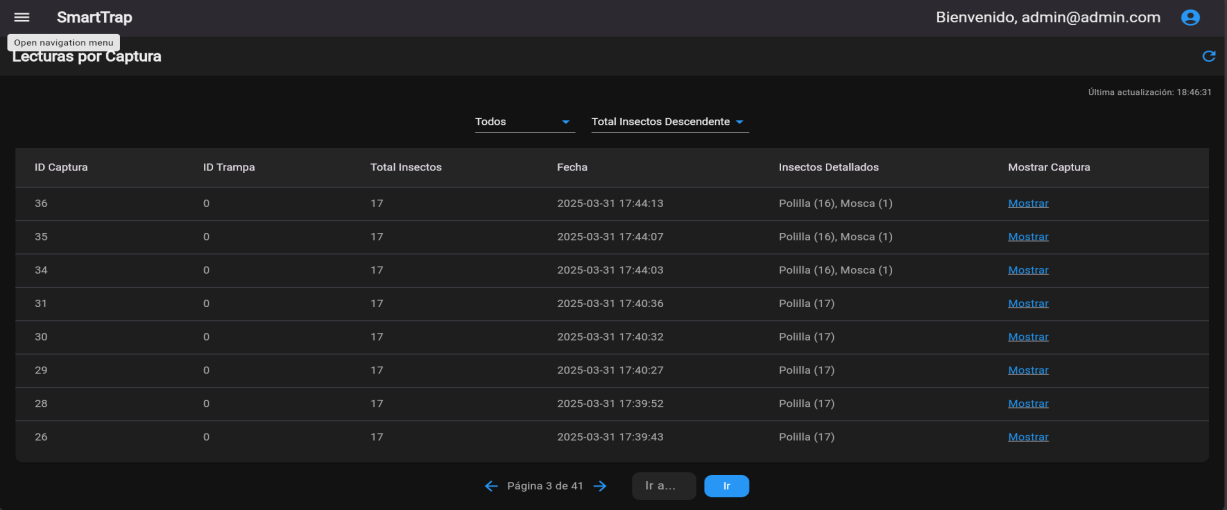Click Mostrar link for capture 31

click(x=1028, y=303)
